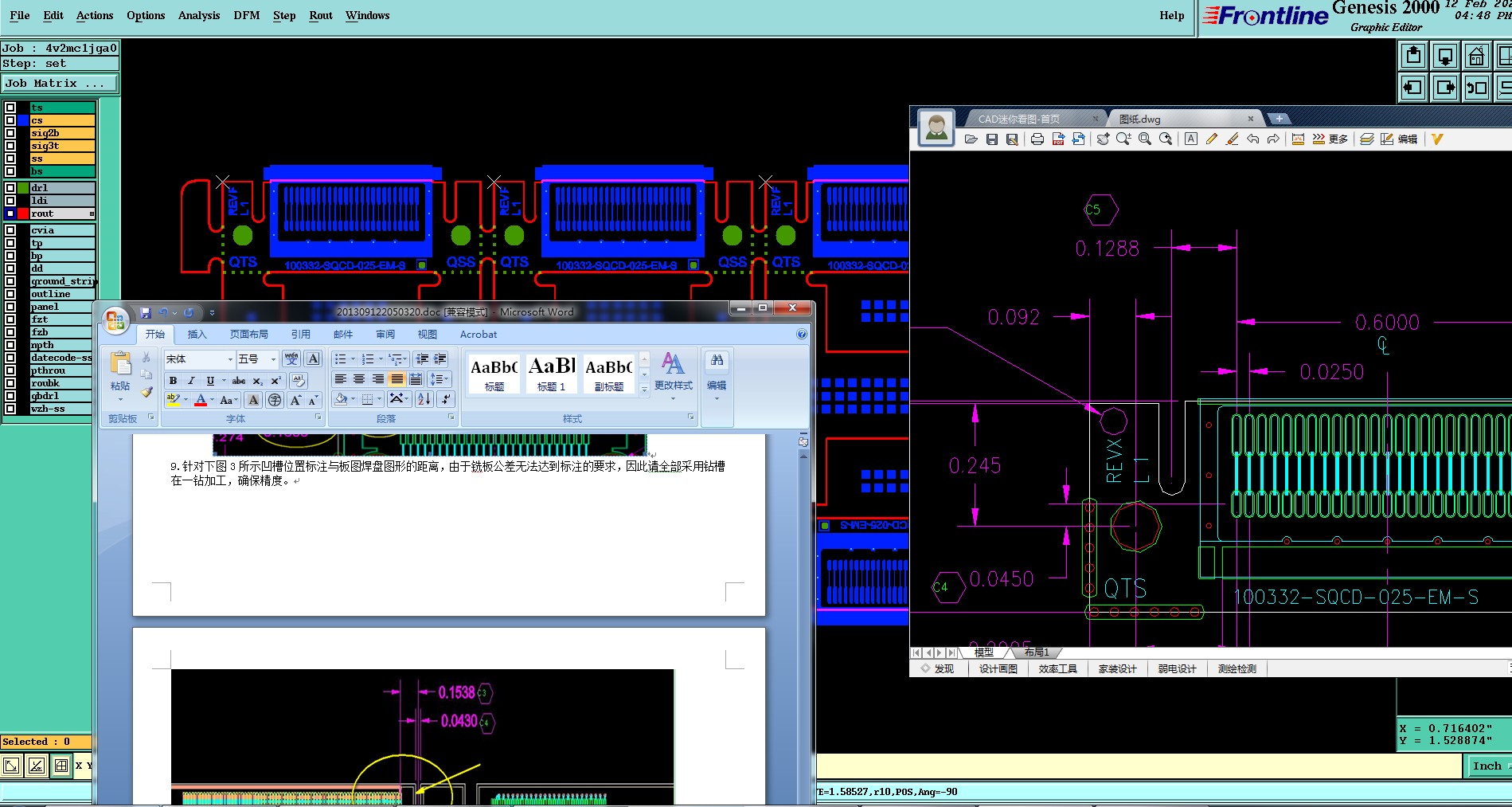Redo action in CAD viewer toolbar
Screen dimensions: 1512x807
point(1273,139)
